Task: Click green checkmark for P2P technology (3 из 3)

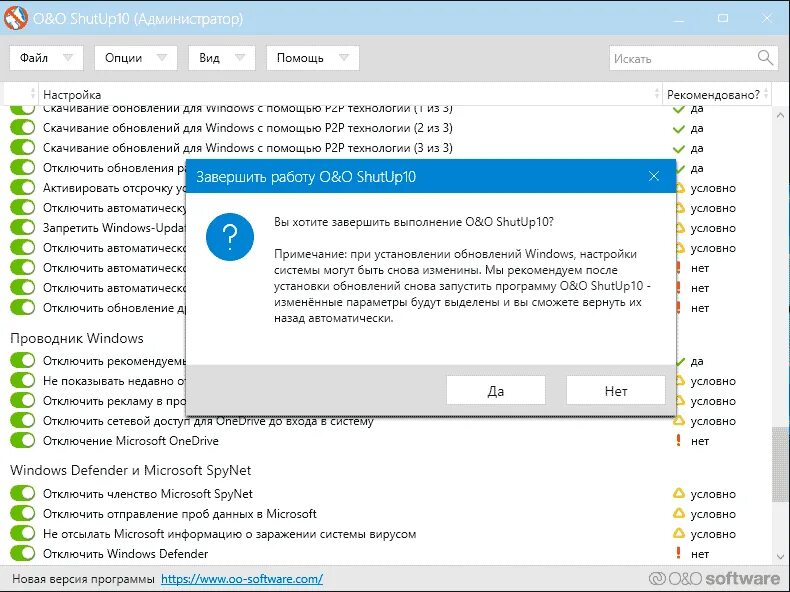Action: [x=679, y=149]
